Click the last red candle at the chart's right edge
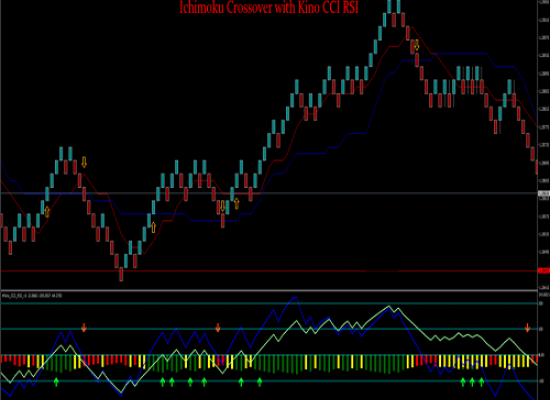 (x=537, y=167)
